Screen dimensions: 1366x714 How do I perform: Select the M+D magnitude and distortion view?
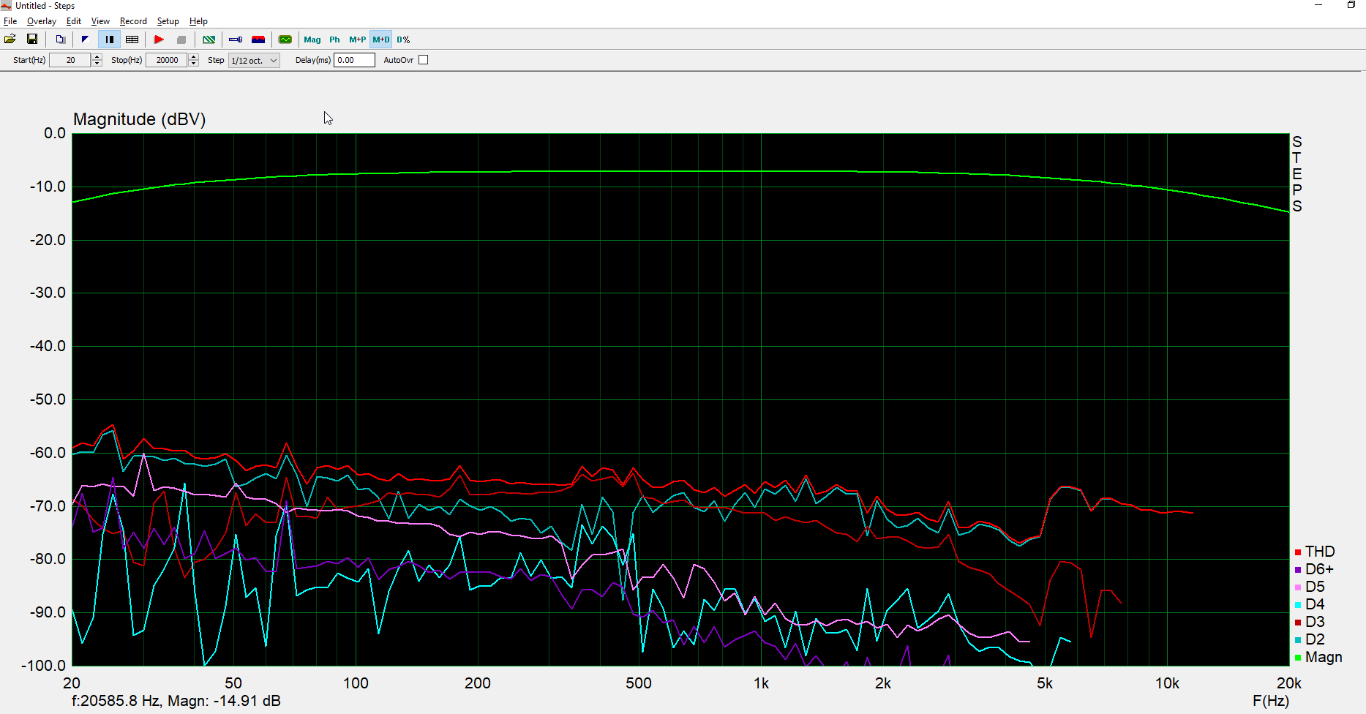tap(380, 39)
